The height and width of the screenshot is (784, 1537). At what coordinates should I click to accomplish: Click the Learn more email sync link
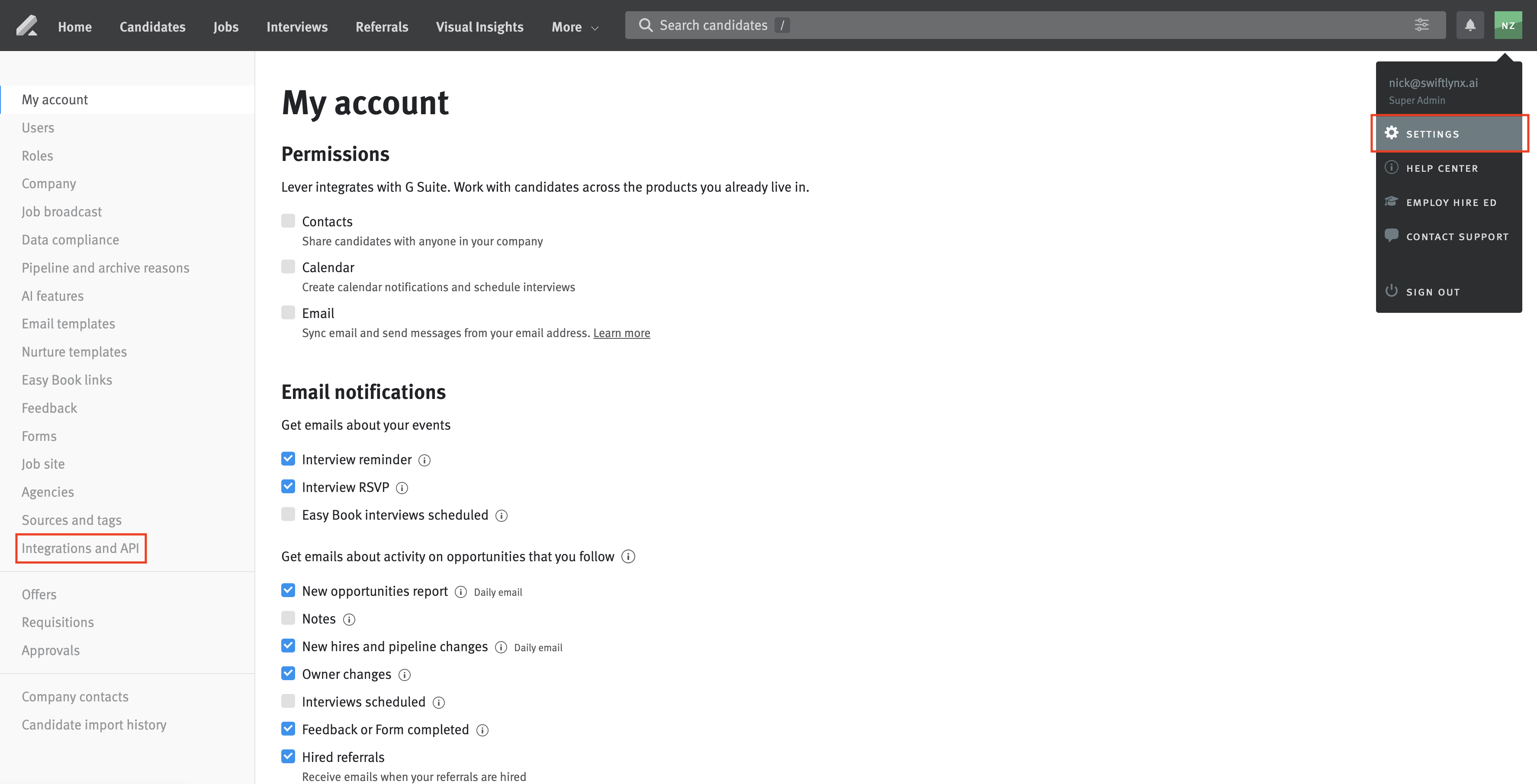[622, 333]
